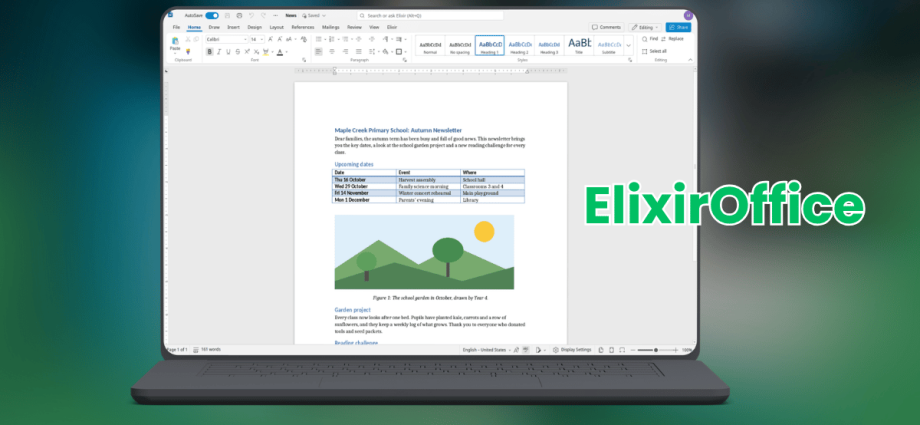Screen dimensions: 920x425
Task: Toggle Underline formatting
Action: click(228, 52)
